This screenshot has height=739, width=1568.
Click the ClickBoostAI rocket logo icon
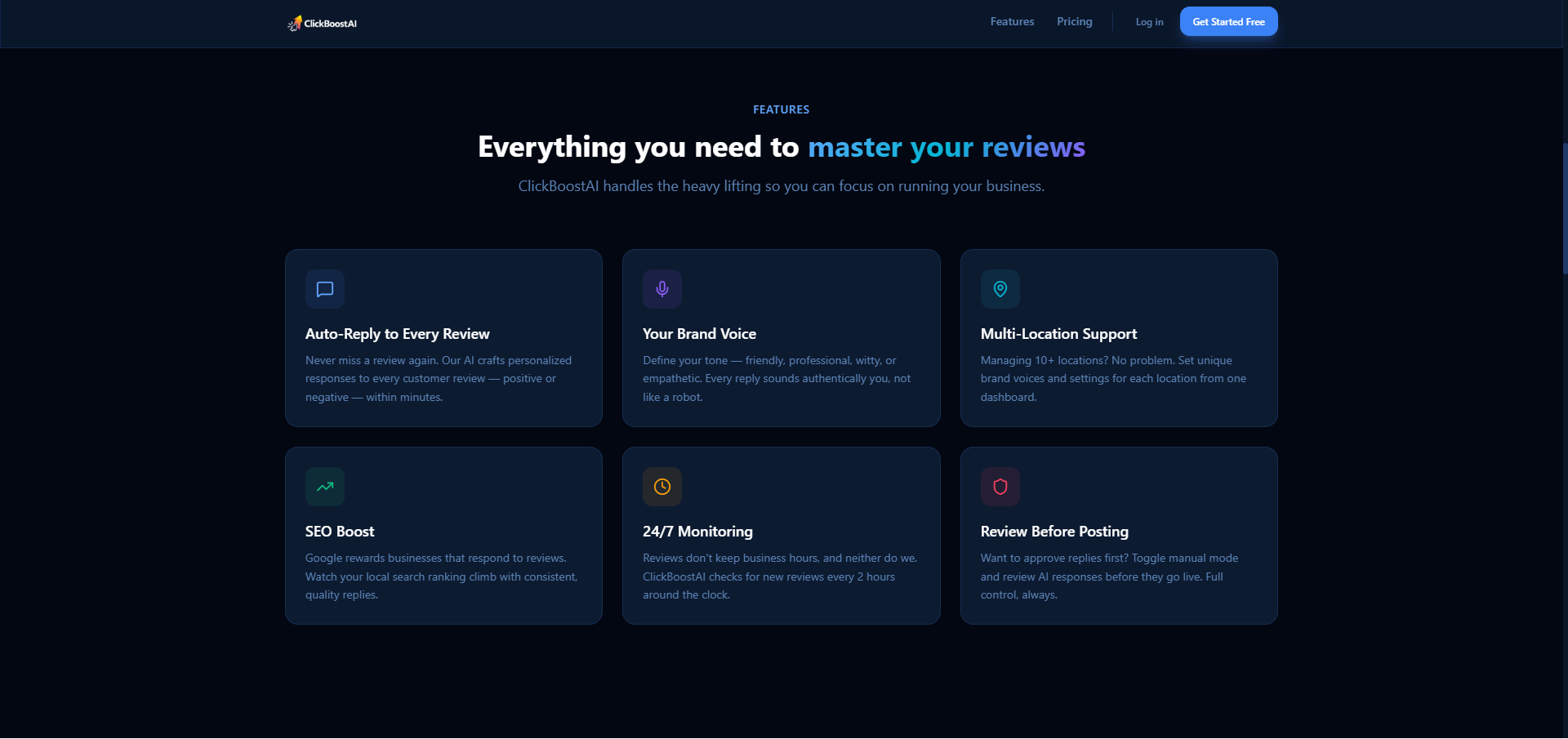point(294,23)
